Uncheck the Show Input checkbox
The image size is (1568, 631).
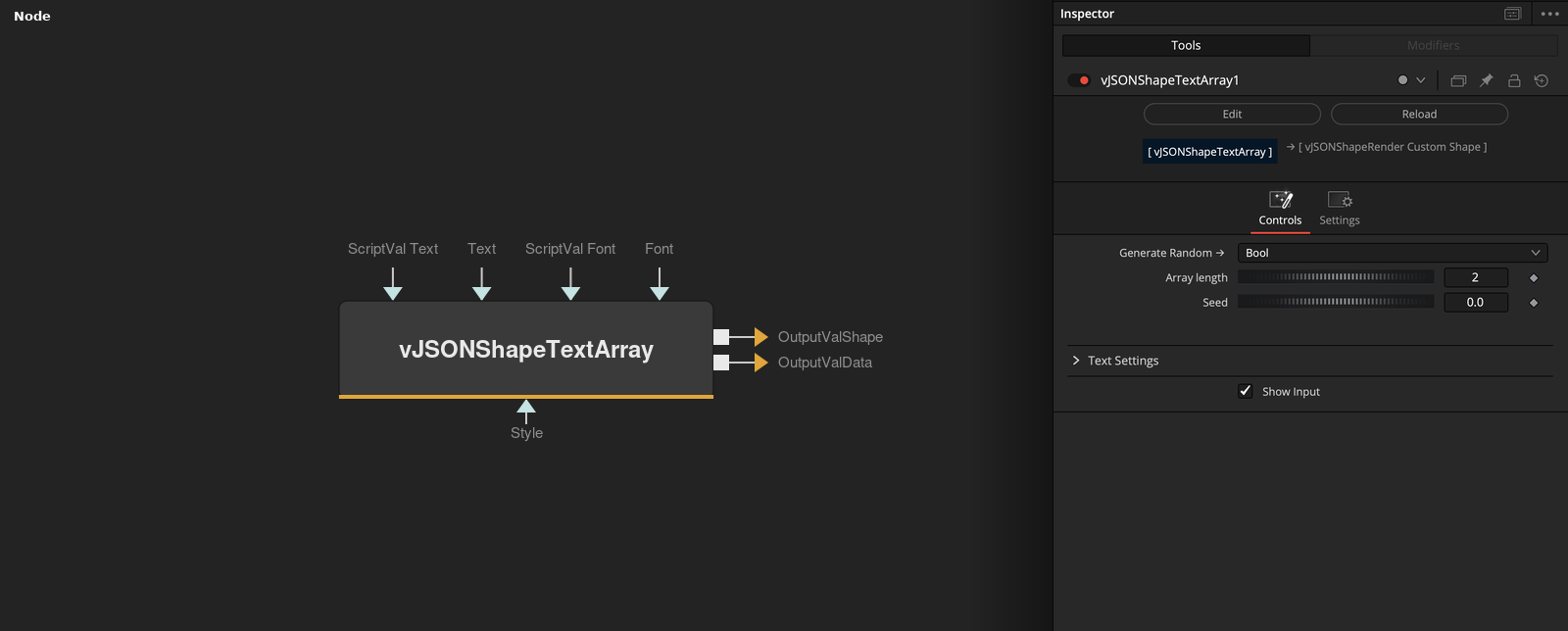point(1246,391)
